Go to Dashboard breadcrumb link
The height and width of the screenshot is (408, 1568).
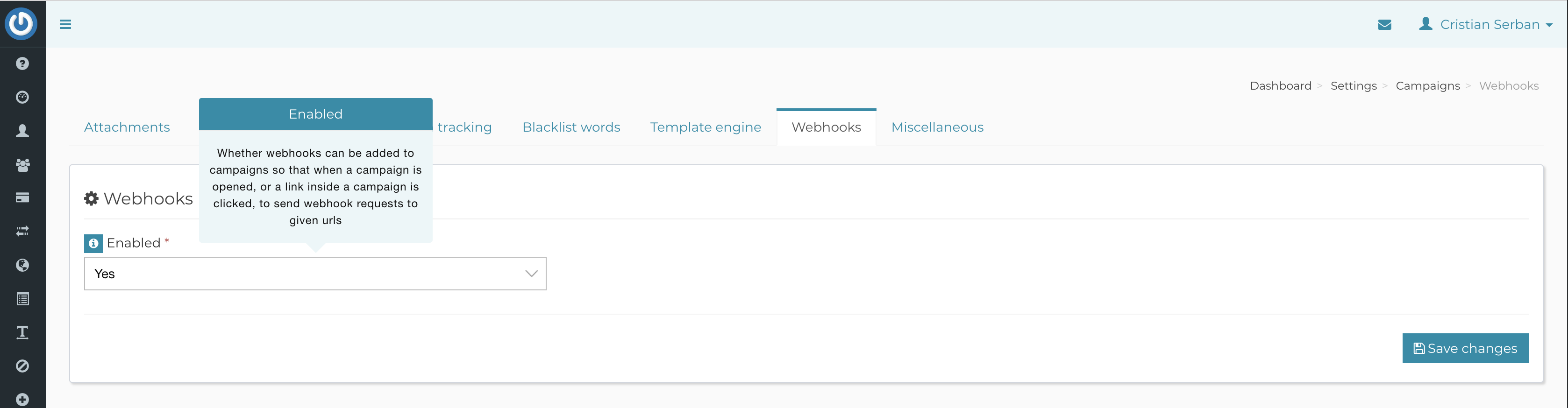(x=1281, y=86)
